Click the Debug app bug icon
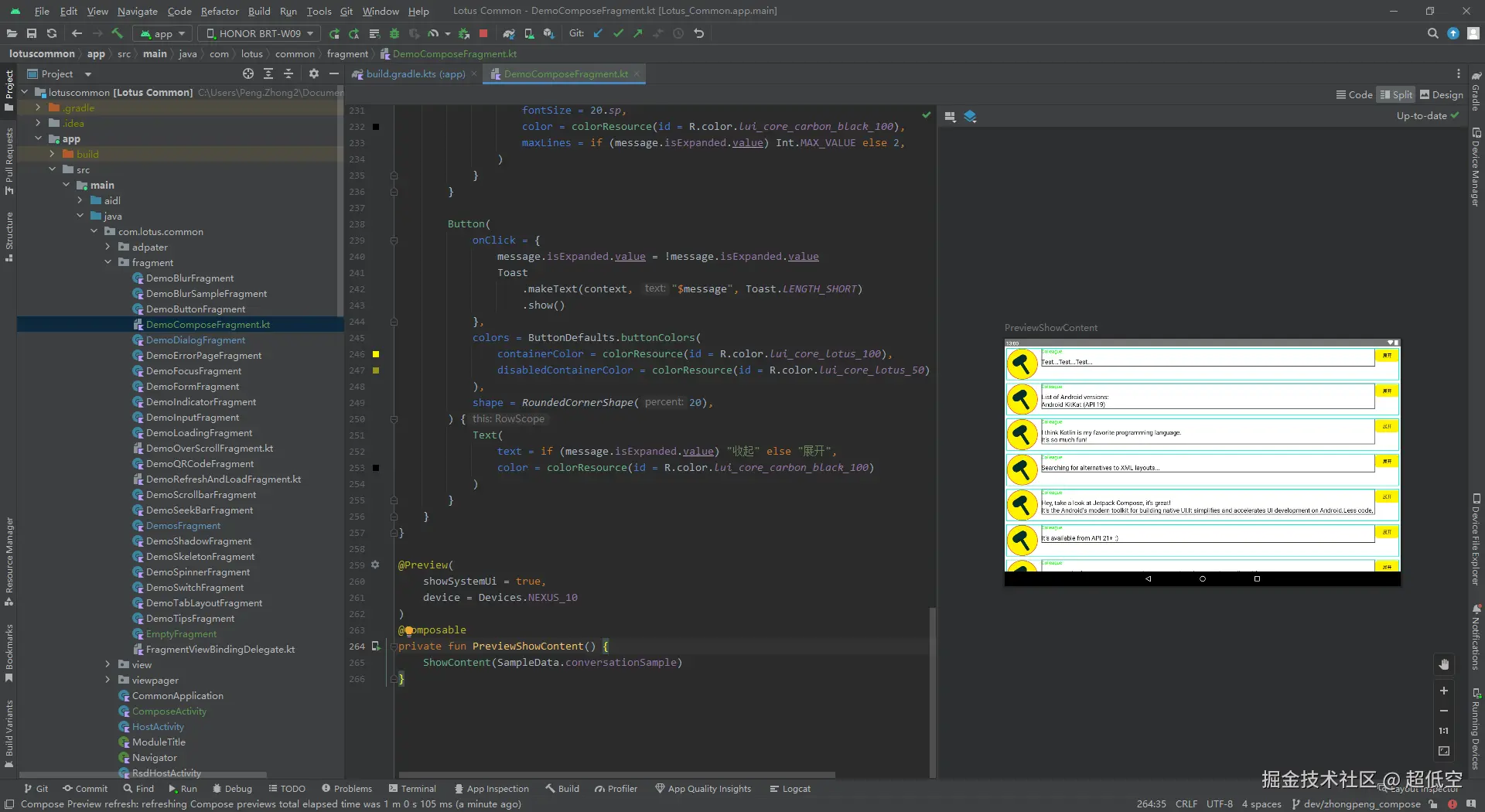Image resolution: width=1485 pixels, height=812 pixels. pos(394,33)
